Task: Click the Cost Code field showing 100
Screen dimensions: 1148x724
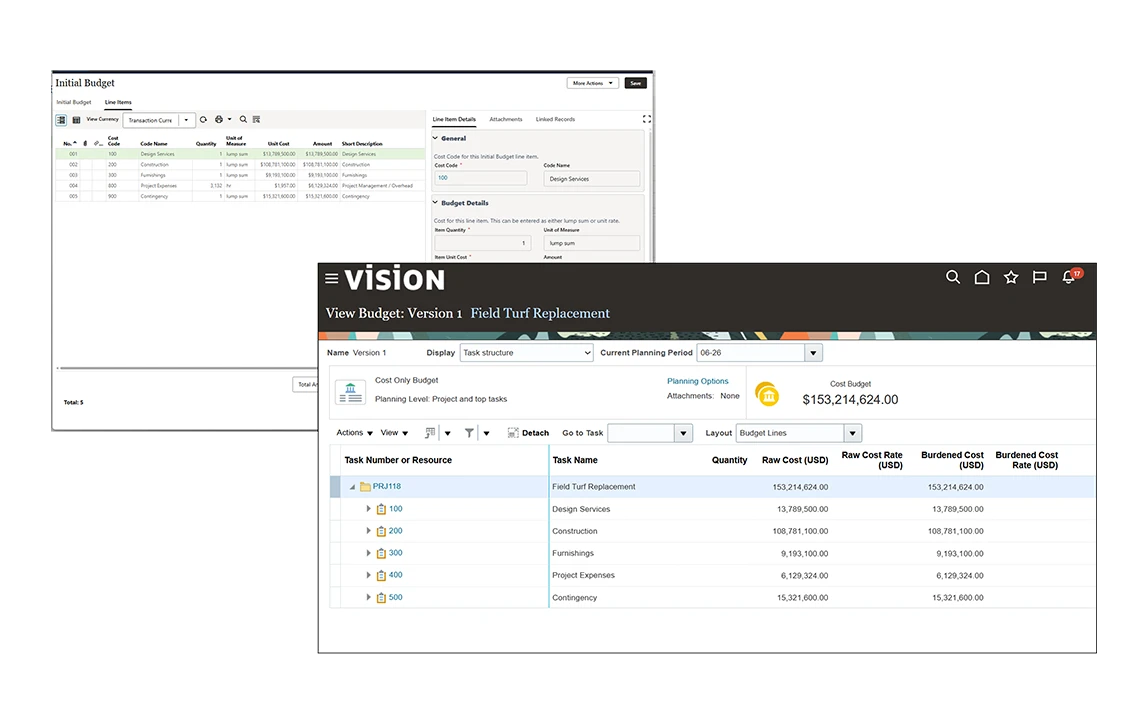Action: 480,178
